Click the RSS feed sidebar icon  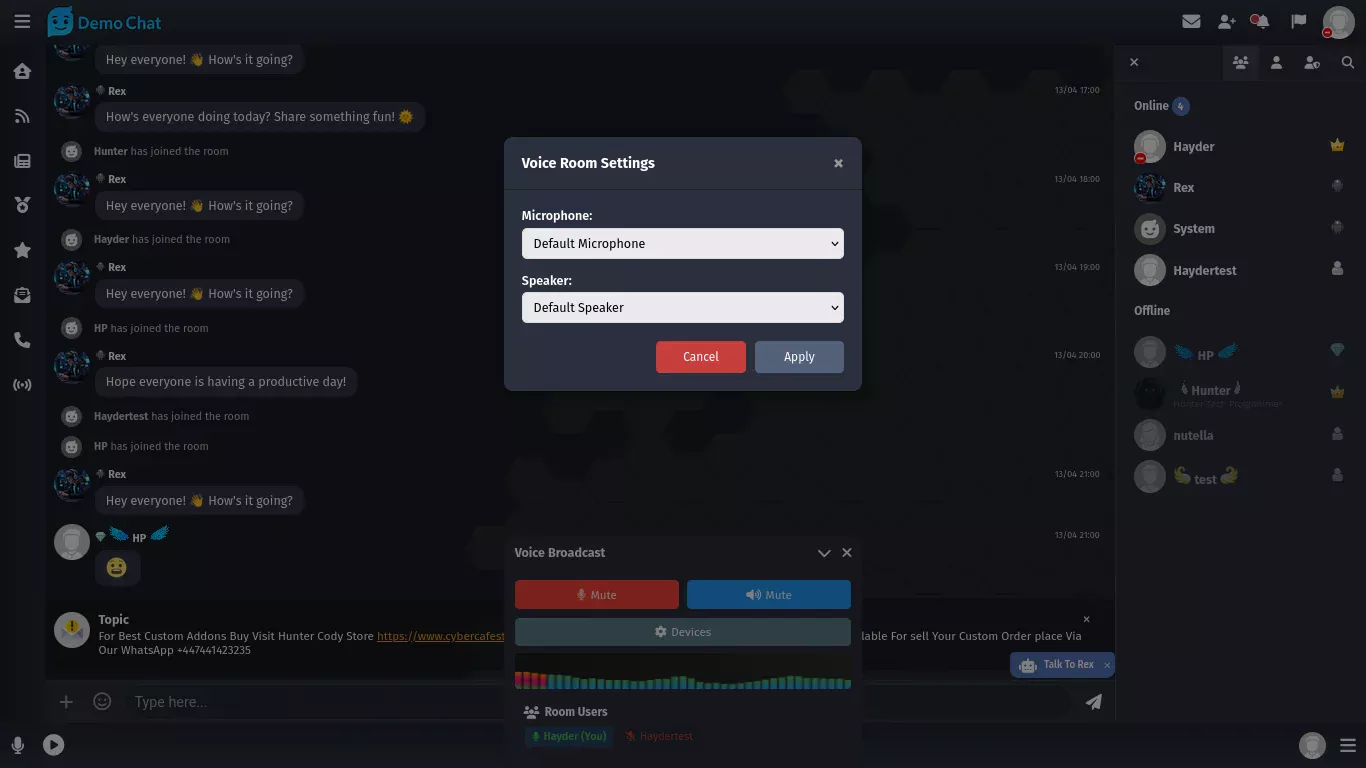pos(22,116)
